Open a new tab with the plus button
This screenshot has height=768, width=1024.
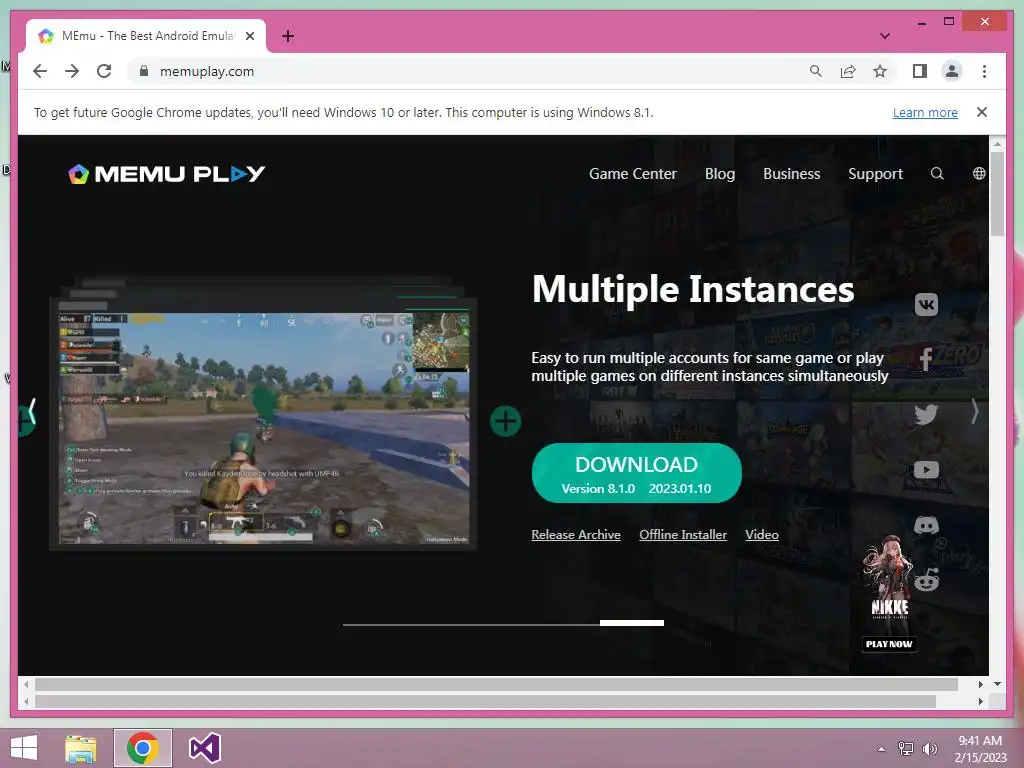[x=288, y=36]
